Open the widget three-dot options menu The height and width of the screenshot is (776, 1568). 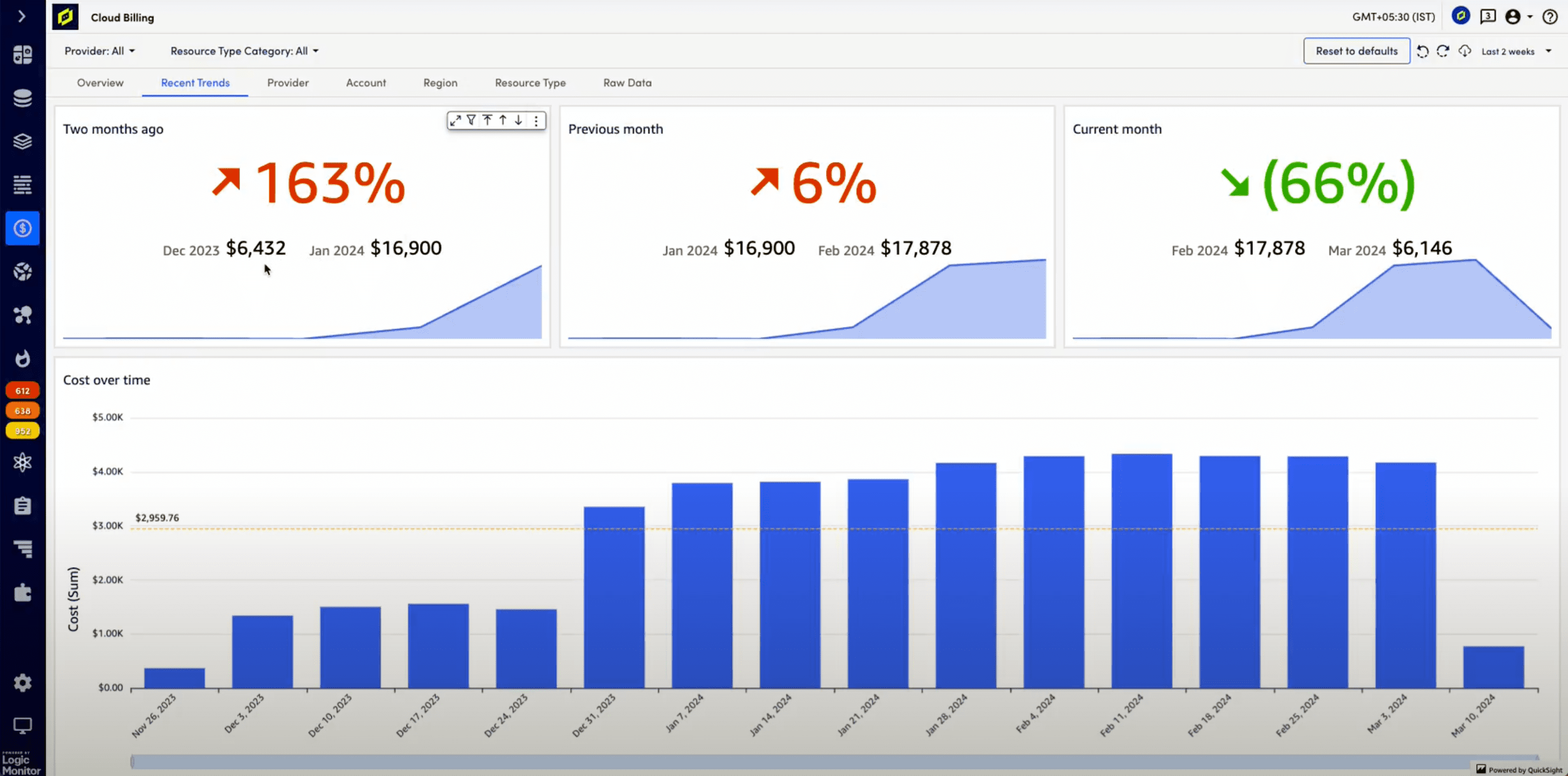536,121
